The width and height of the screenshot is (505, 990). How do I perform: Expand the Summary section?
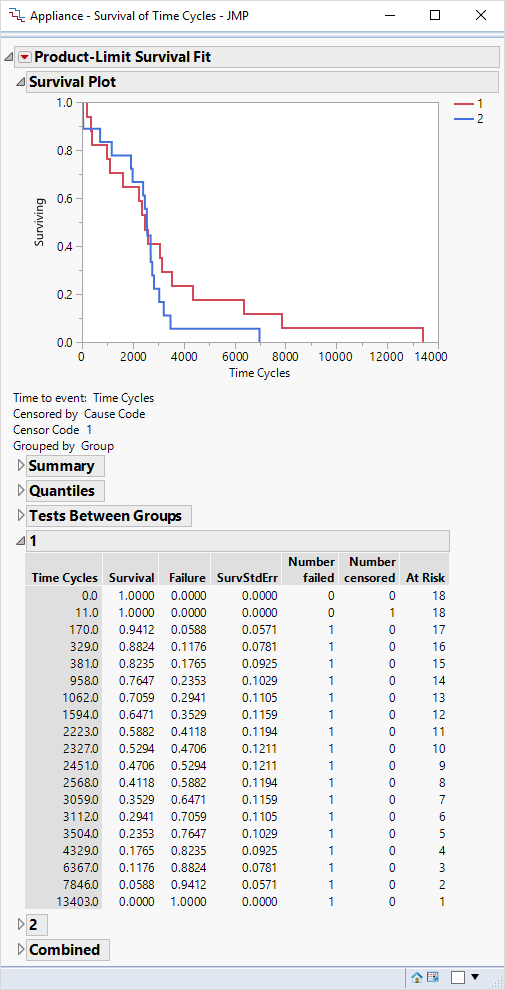tap(21, 466)
